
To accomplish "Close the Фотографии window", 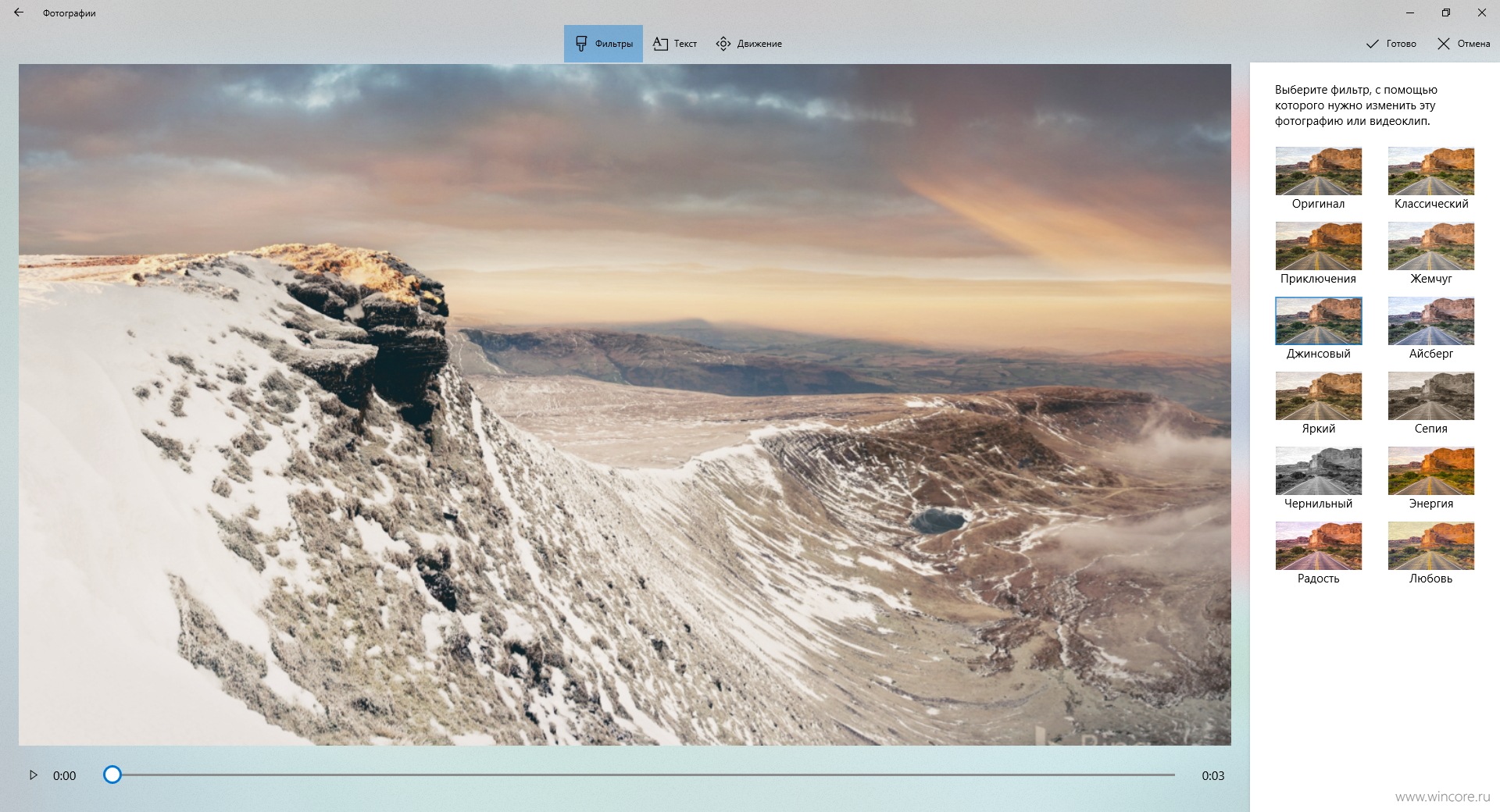I will (1482, 12).
